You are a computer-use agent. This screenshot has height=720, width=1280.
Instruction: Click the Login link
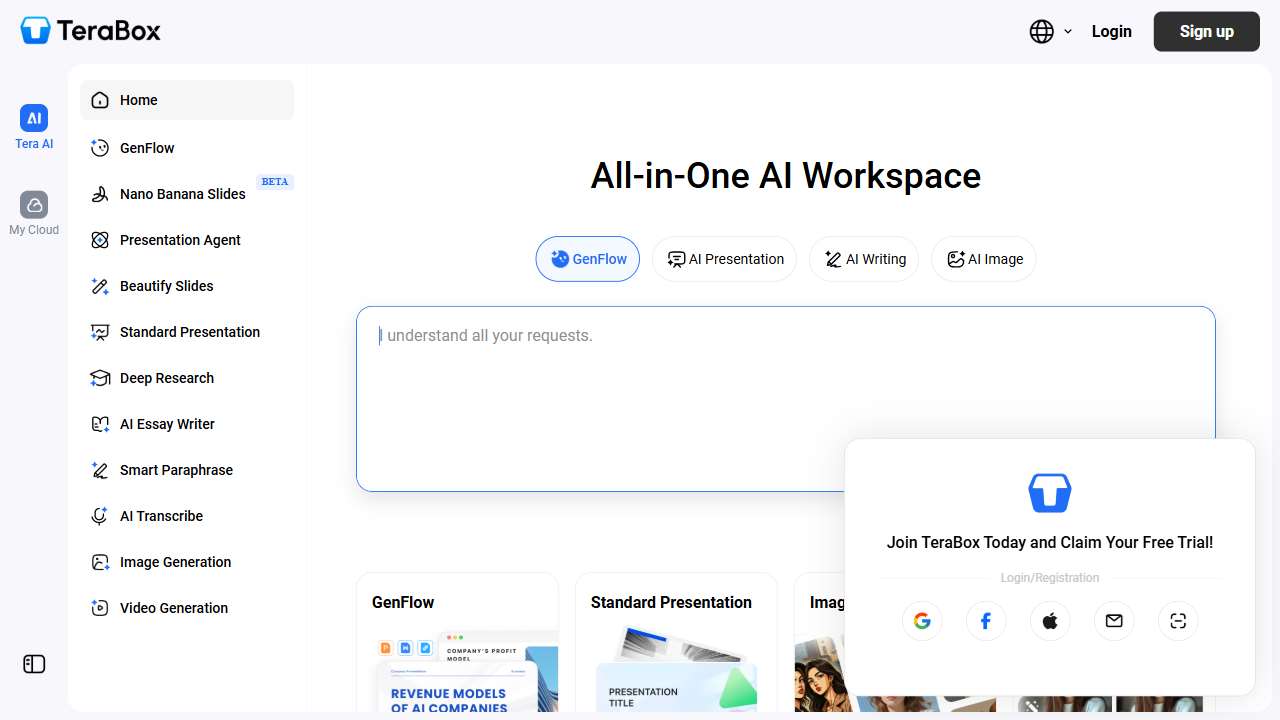click(1111, 32)
